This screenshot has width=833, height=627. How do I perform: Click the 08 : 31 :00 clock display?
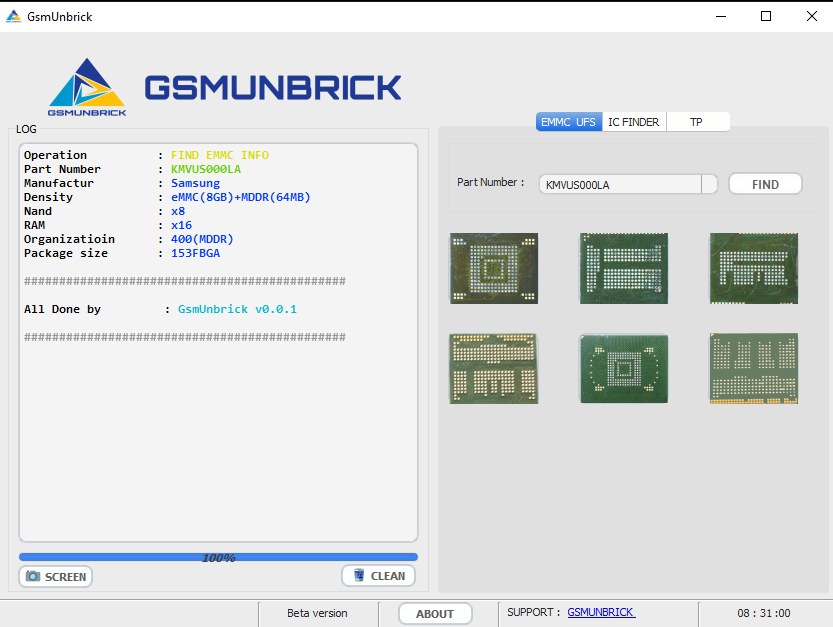(764, 613)
